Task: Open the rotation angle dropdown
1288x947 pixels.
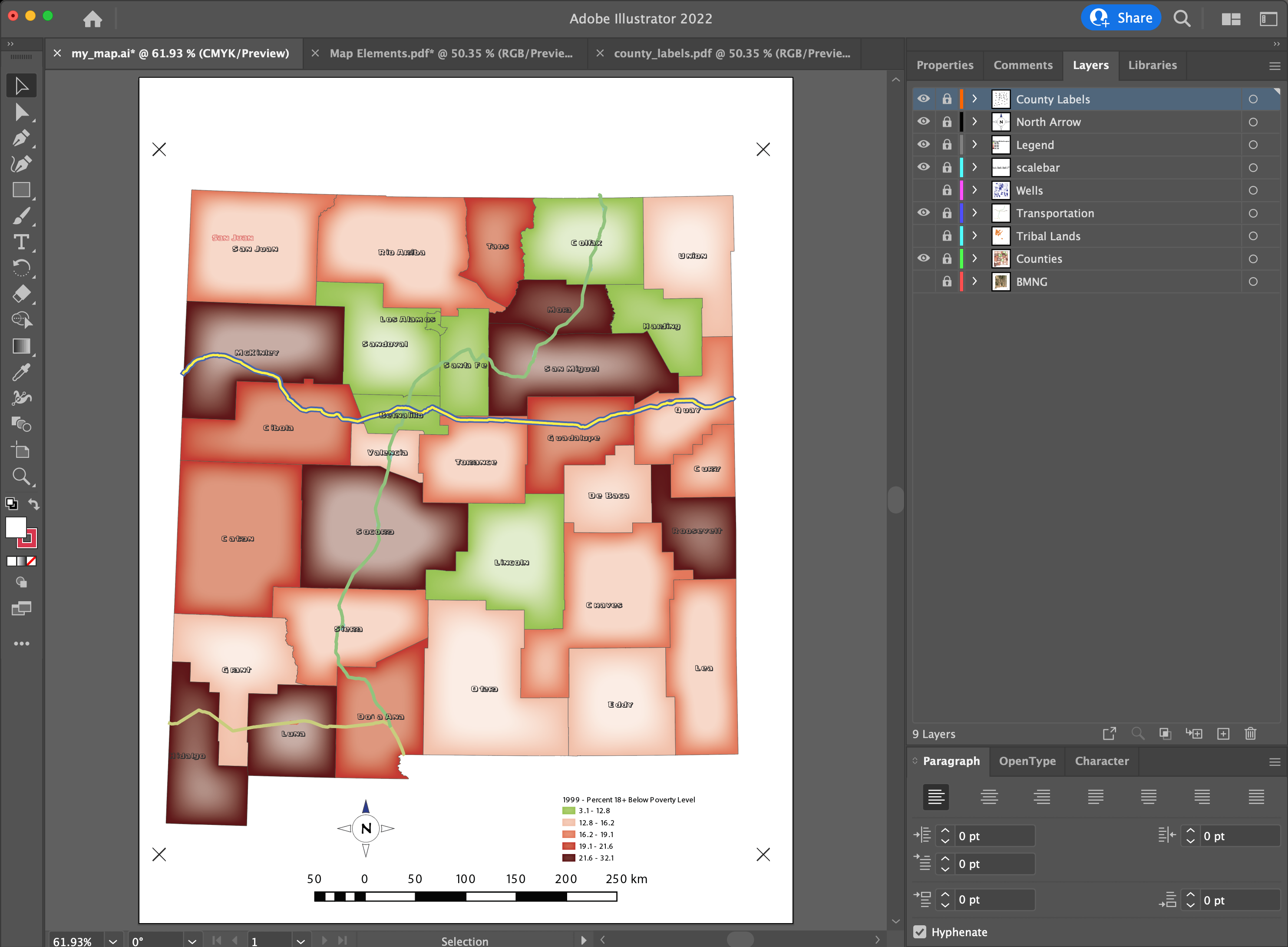Action: [192, 941]
